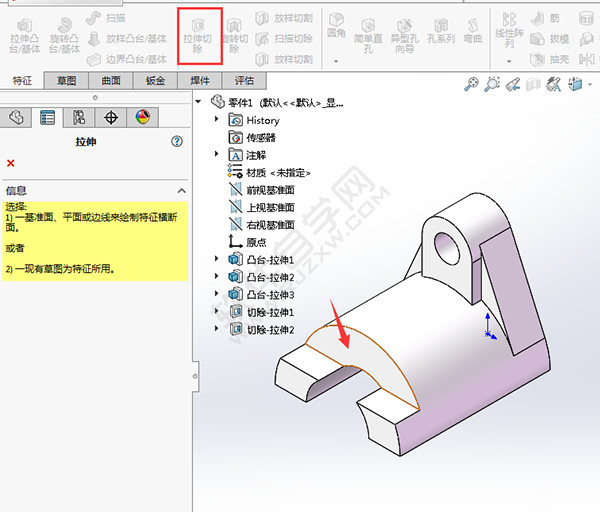Open help for the 拉伸 PropertyManager
The width and height of the screenshot is (600, 512).
click(x=177, y=142)
